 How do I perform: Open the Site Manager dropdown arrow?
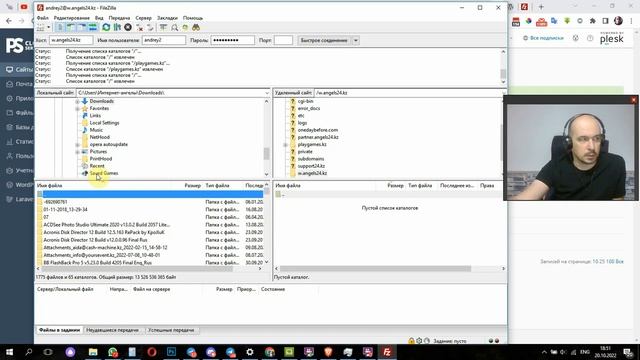pos(49,27)
